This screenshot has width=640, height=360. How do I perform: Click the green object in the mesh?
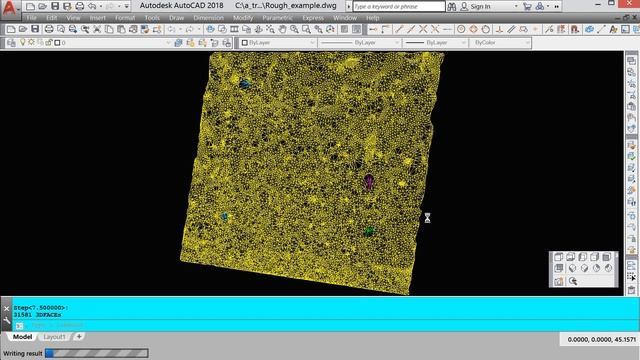point(369,231)
